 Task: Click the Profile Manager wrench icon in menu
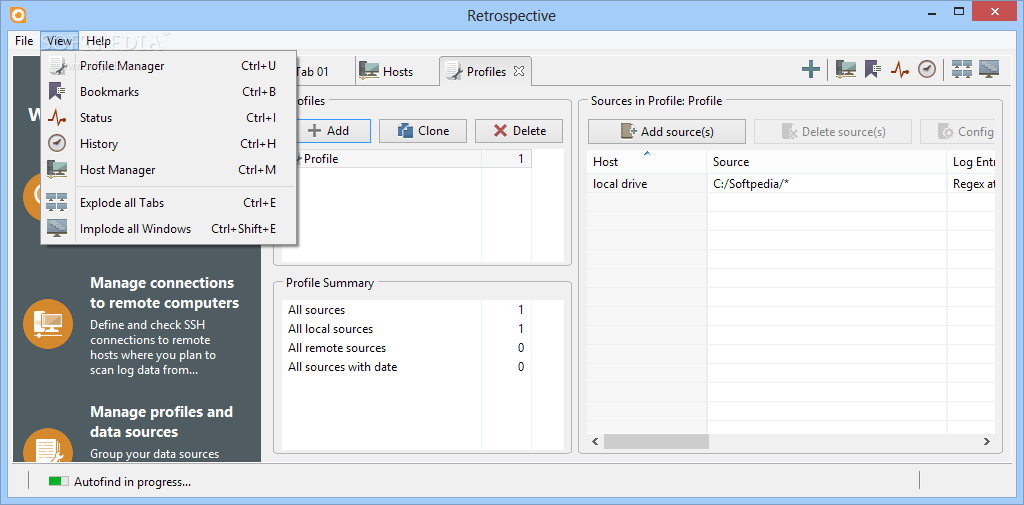[x=57, y=66]
